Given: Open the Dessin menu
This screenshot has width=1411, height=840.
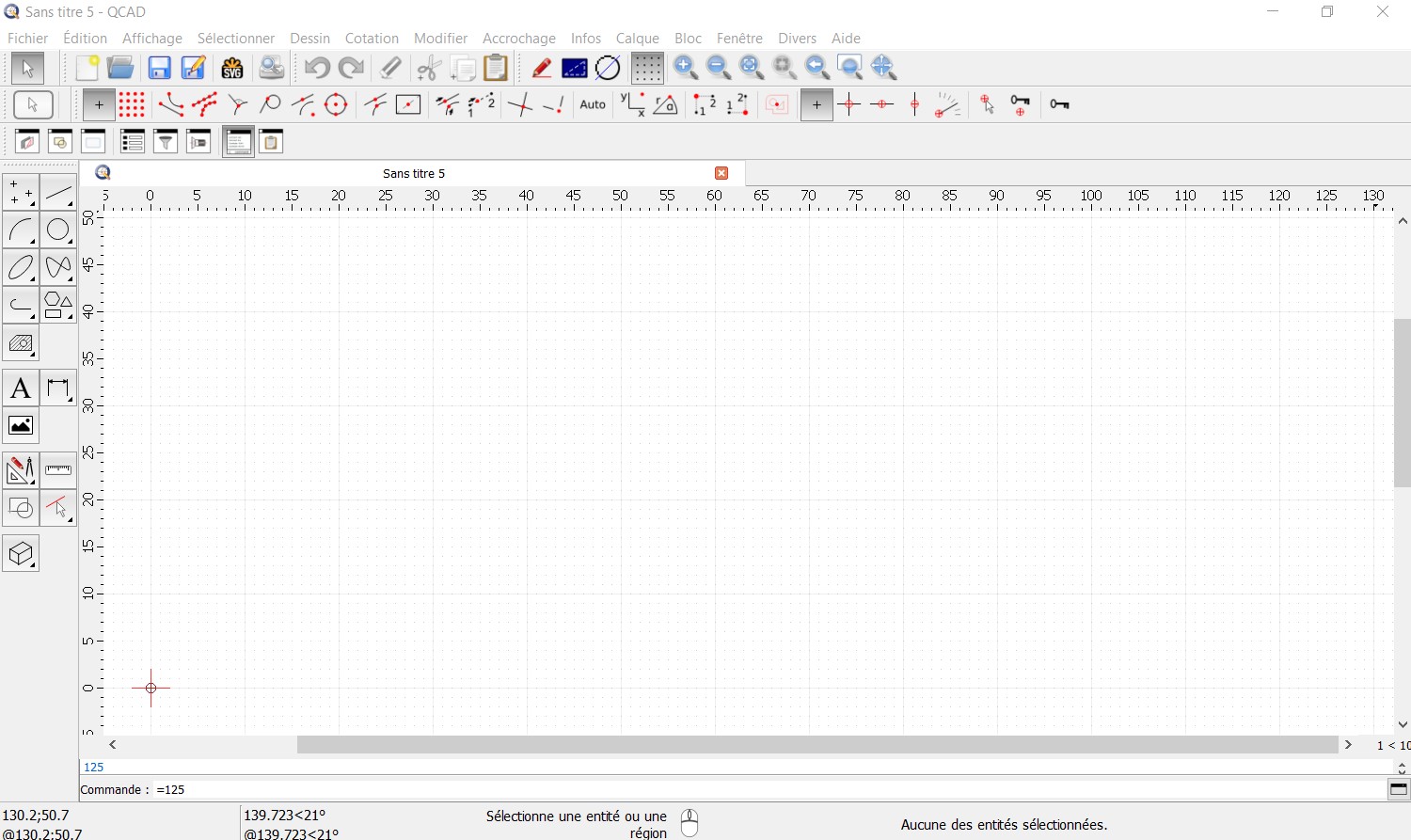Looking at the screenshot, I should pos(309,39).
